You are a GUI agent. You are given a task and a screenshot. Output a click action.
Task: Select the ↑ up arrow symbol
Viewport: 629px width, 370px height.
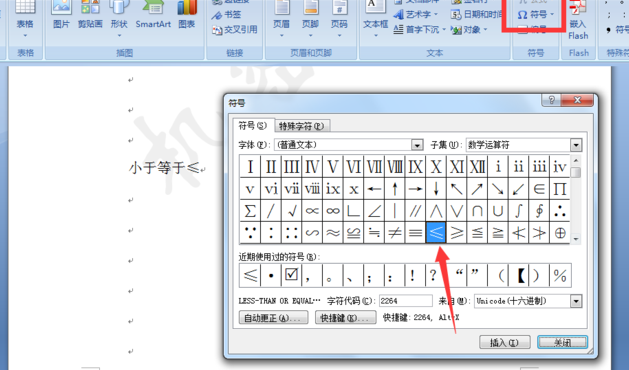coord(395,189)
